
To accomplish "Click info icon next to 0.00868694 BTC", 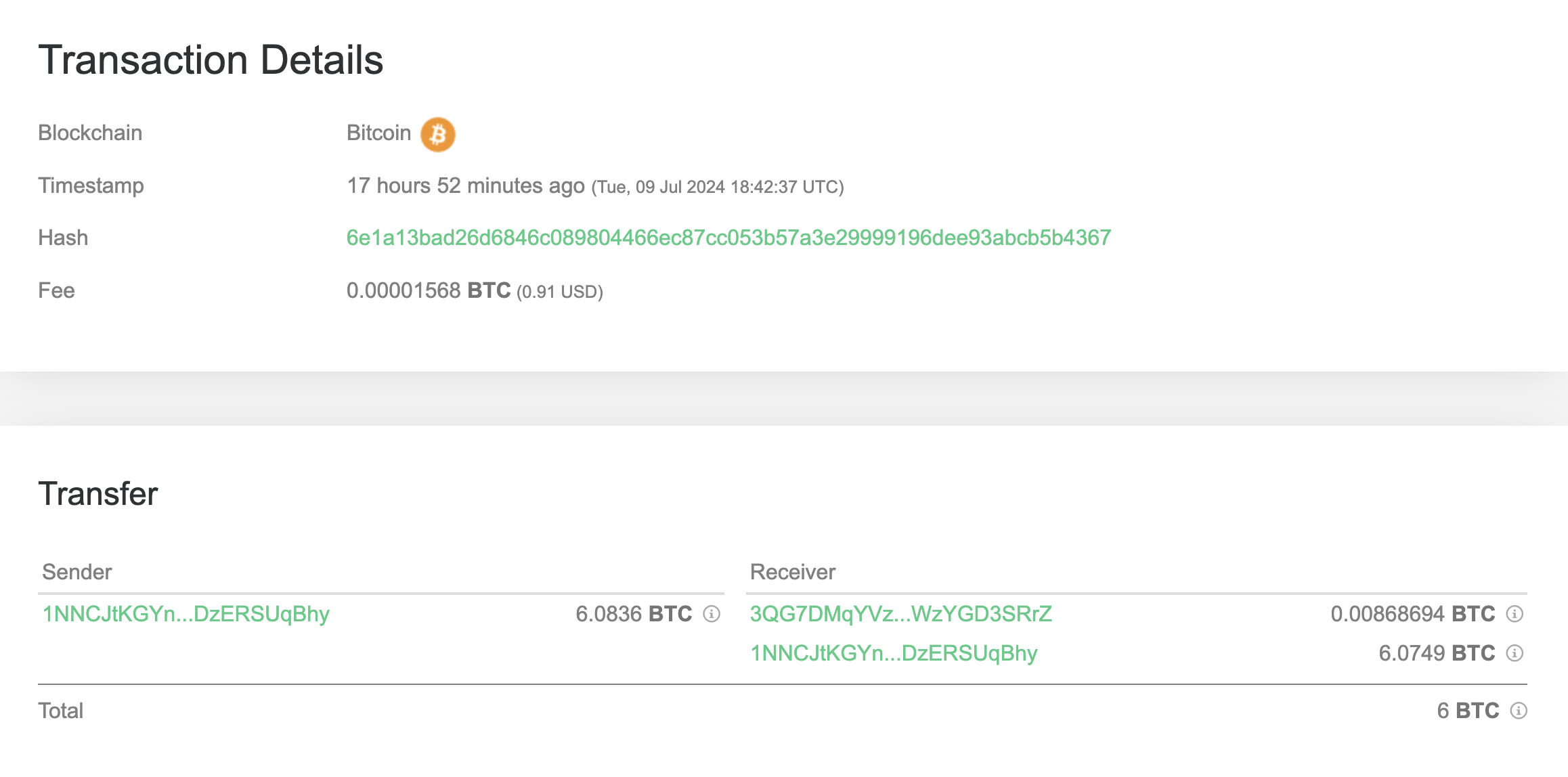I will (1515, 614).
